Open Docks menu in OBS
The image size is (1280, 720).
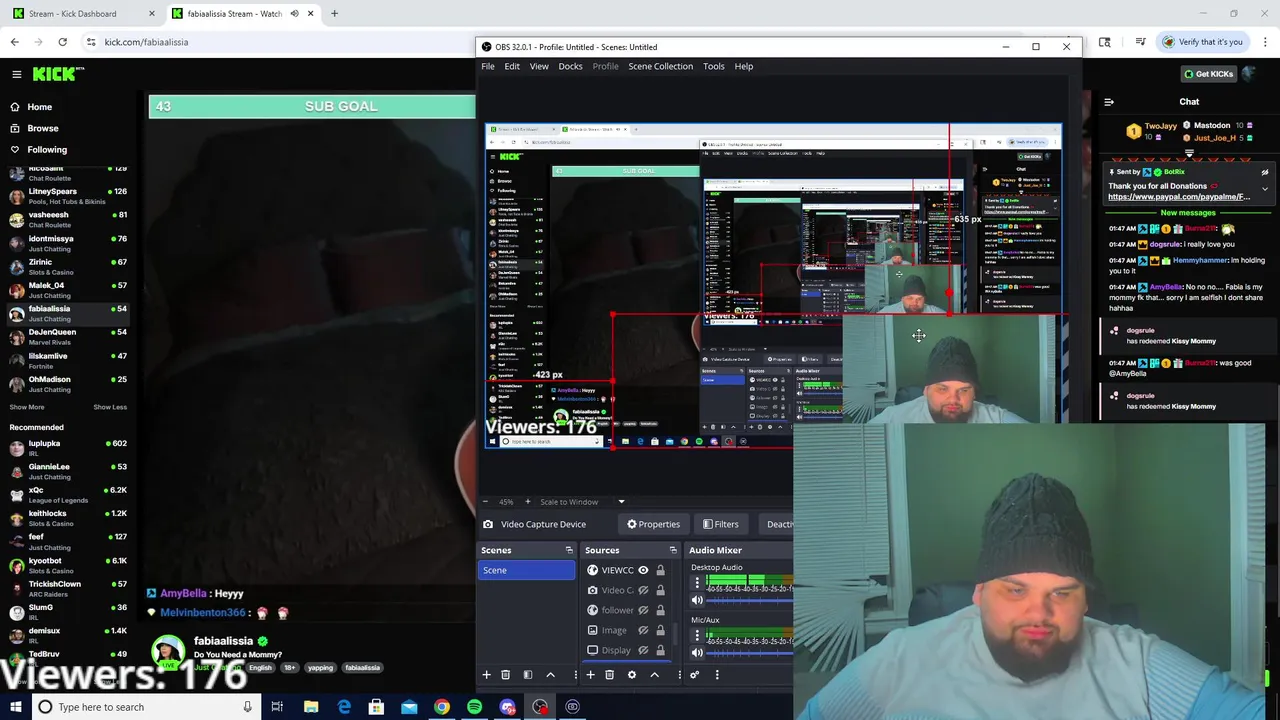click(570, 66)
